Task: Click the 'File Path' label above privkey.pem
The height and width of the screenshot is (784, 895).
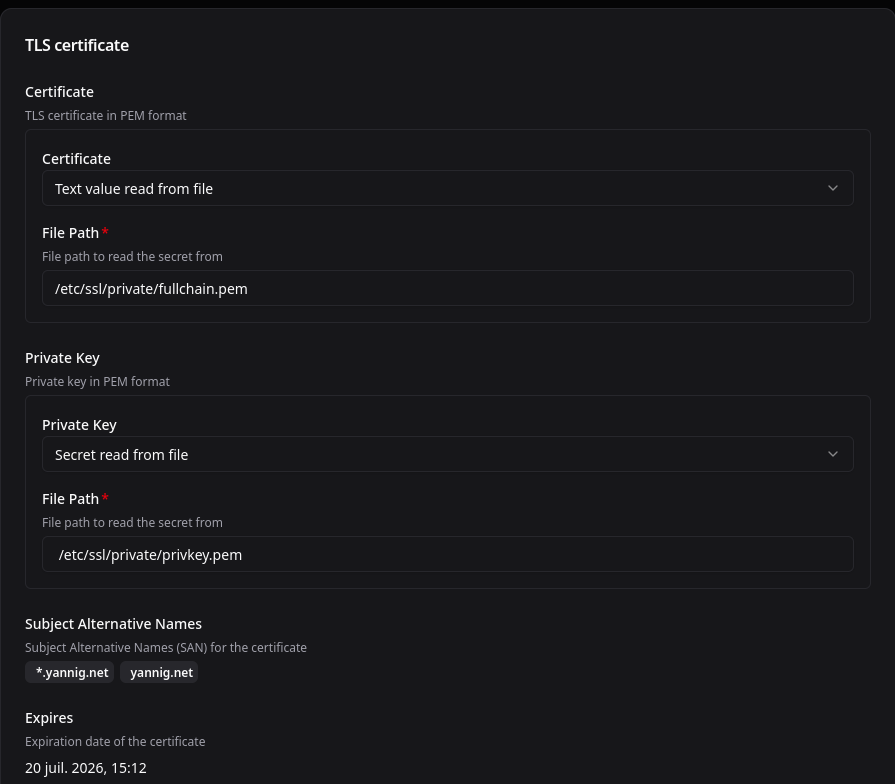Action: [x=70, y=499]
